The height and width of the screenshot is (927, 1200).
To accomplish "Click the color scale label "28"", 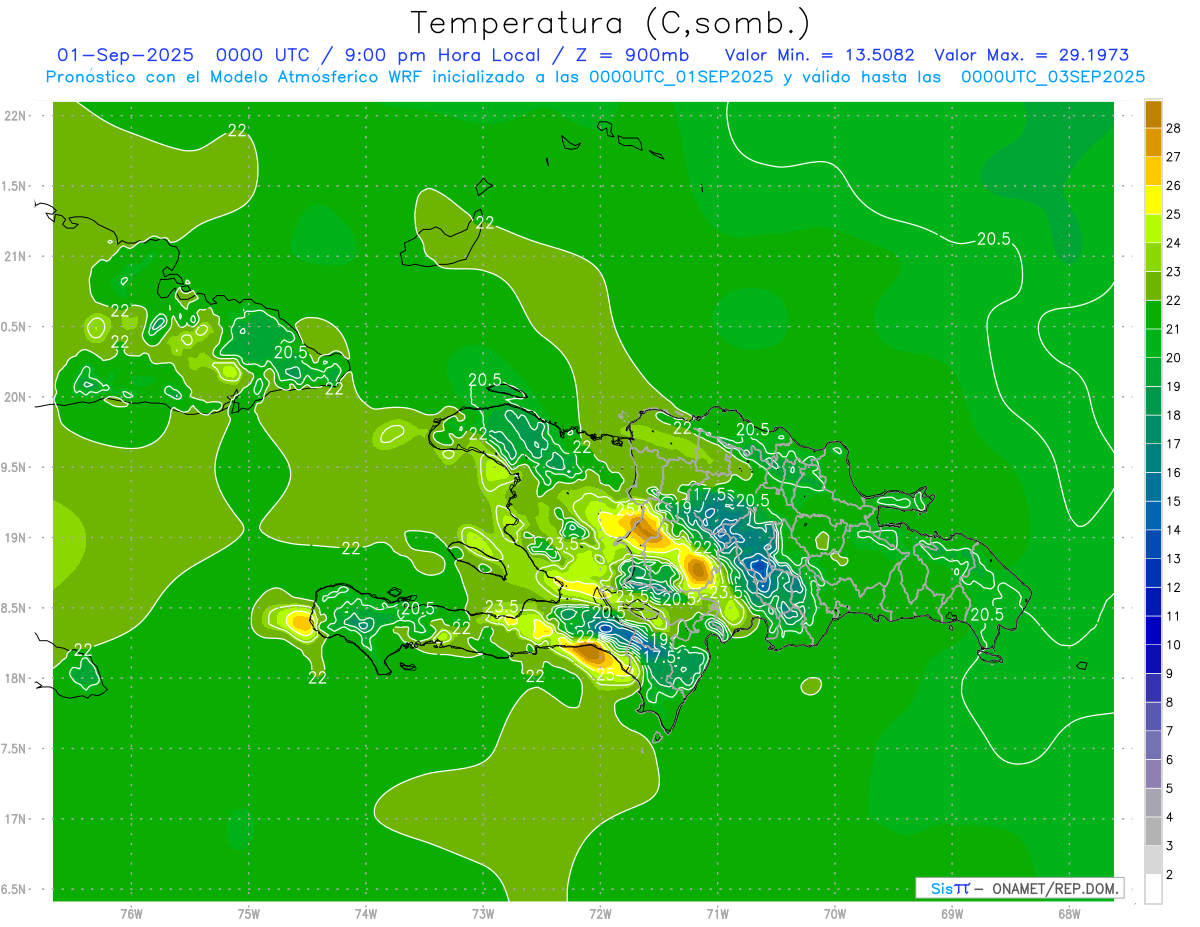I will click(1175, 128).
